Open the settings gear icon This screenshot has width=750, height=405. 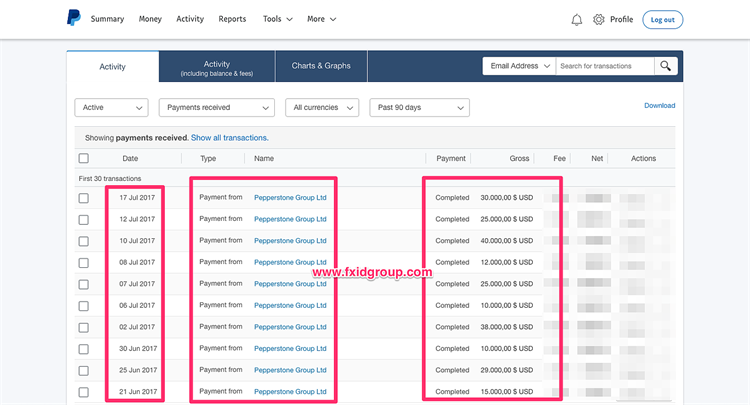pos(598,19)
